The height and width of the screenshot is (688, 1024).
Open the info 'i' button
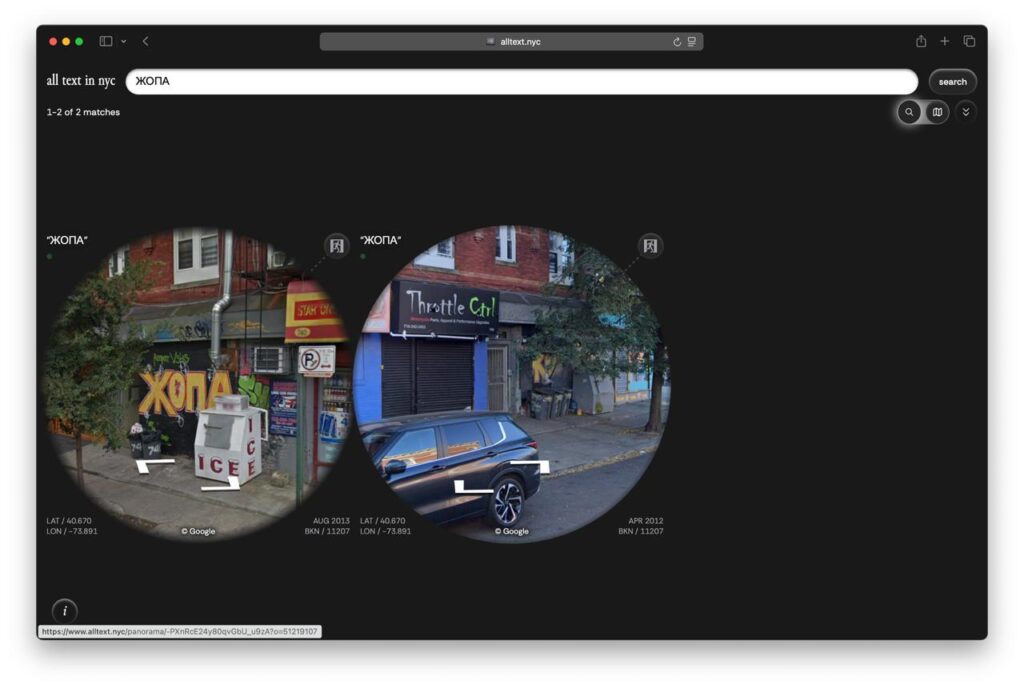coord(65,611)
